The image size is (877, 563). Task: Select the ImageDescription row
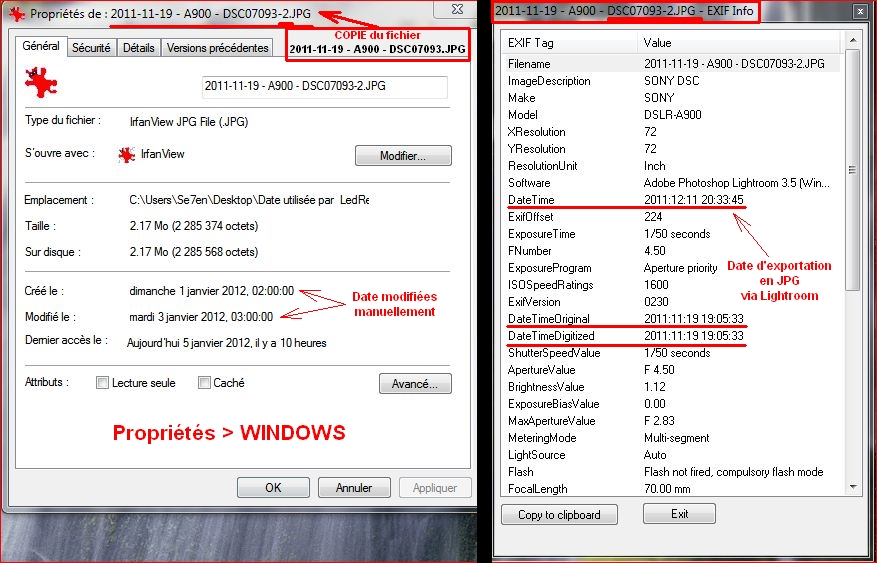click(671, 81)
